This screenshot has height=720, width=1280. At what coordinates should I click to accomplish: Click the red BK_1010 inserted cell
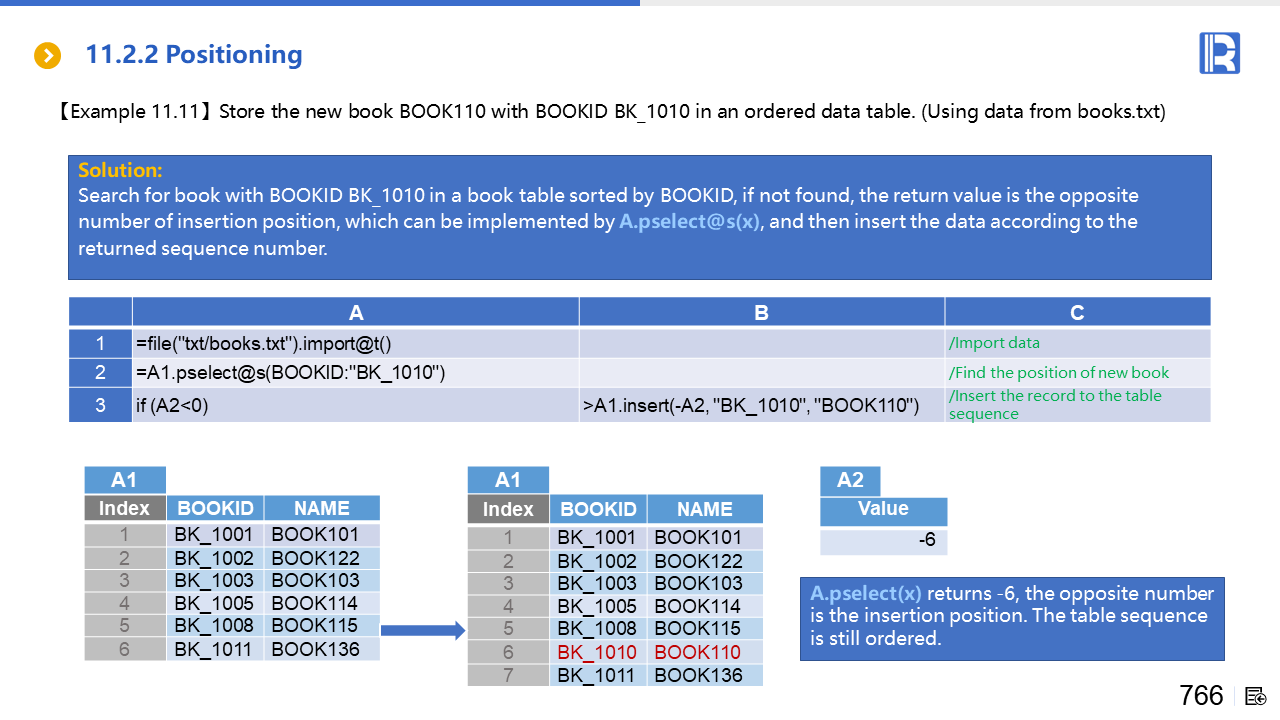[x=598, y=652]
